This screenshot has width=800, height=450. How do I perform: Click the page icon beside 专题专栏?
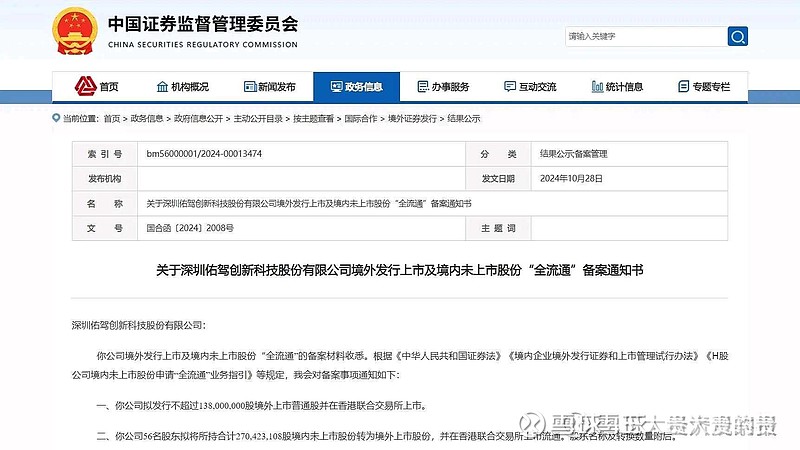click(x=684, y=87)
